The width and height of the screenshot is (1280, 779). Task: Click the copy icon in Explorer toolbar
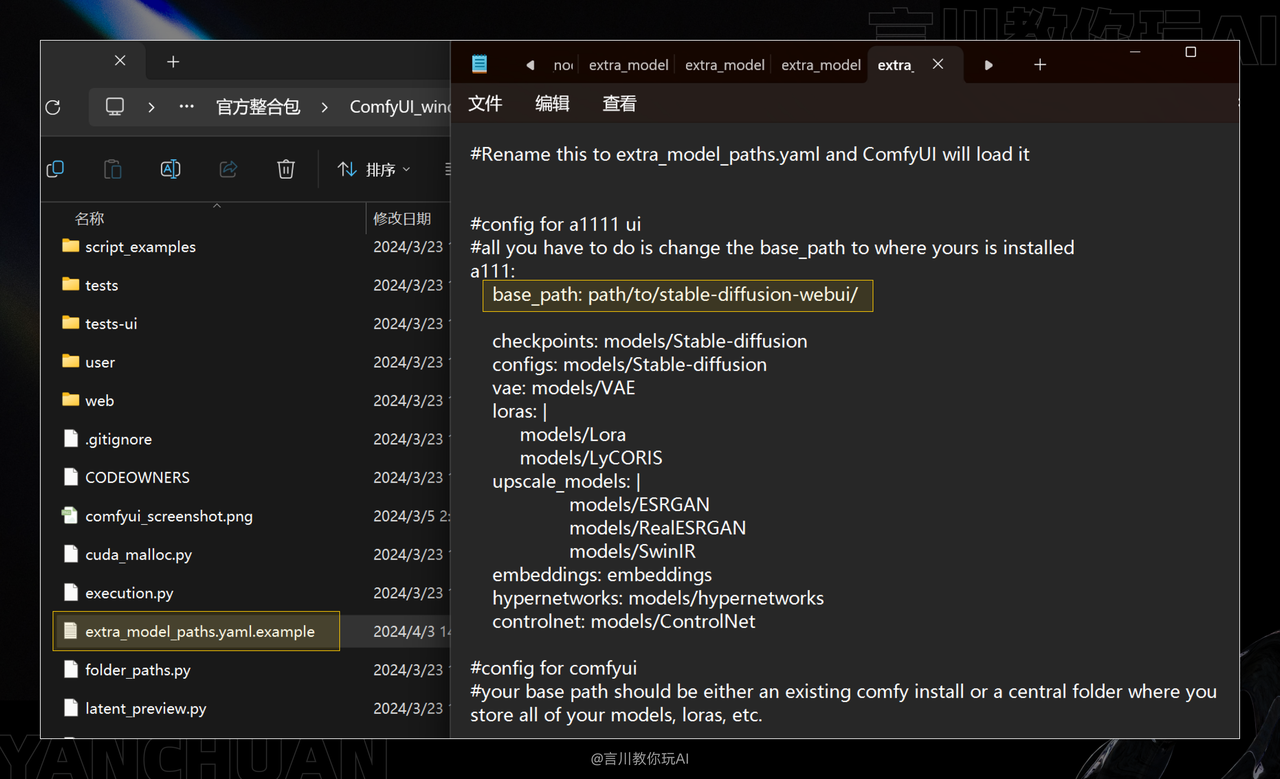pyautogui.click(x=55, y=170)
